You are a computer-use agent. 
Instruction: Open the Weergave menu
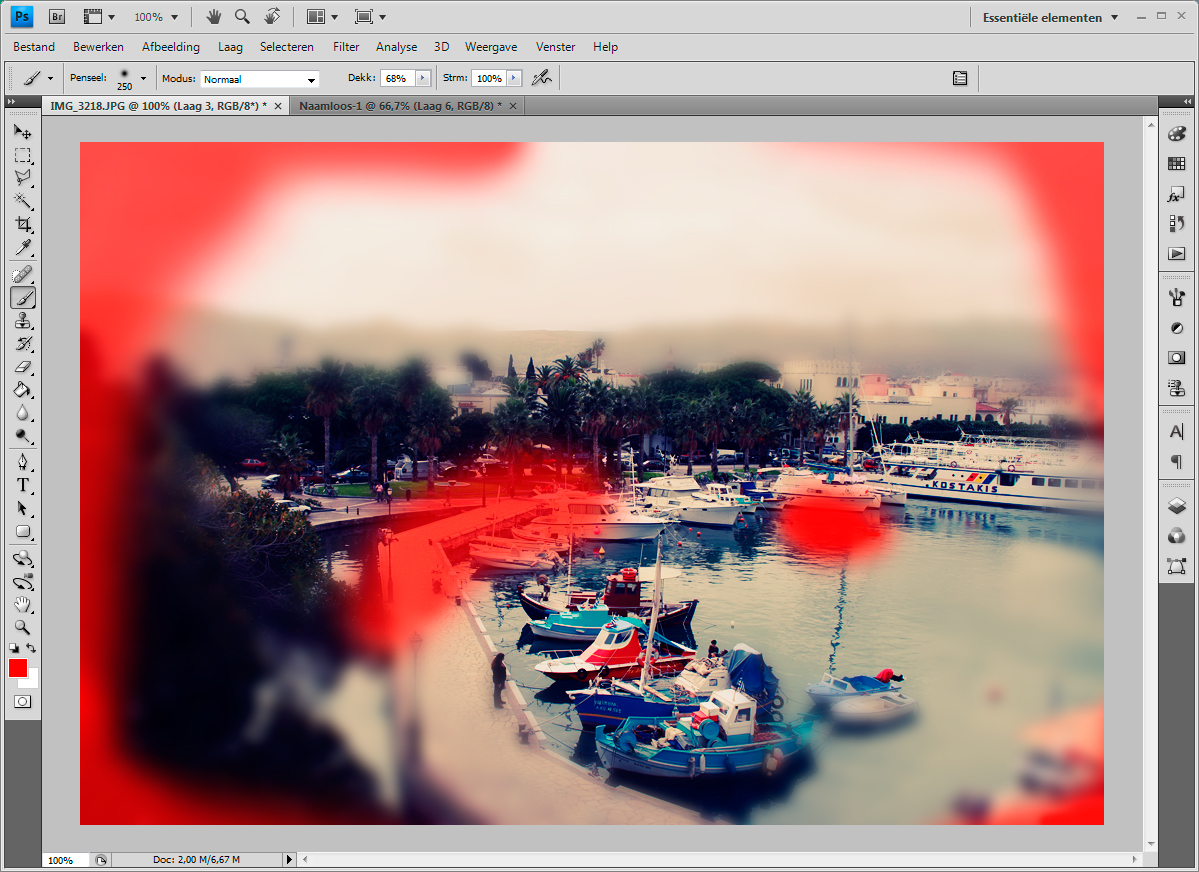[491, 47]
